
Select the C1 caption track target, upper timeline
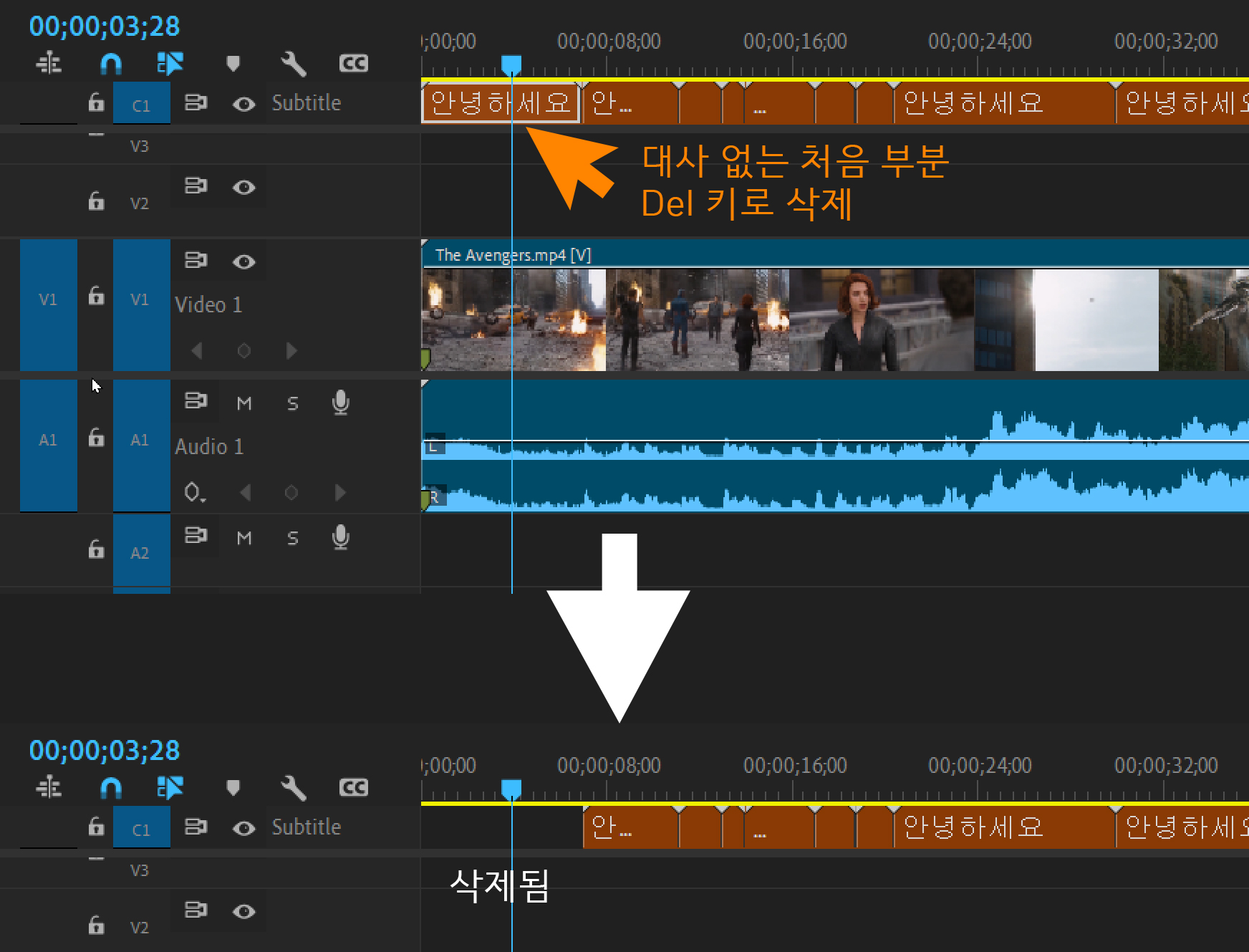[x=141, y=104]
